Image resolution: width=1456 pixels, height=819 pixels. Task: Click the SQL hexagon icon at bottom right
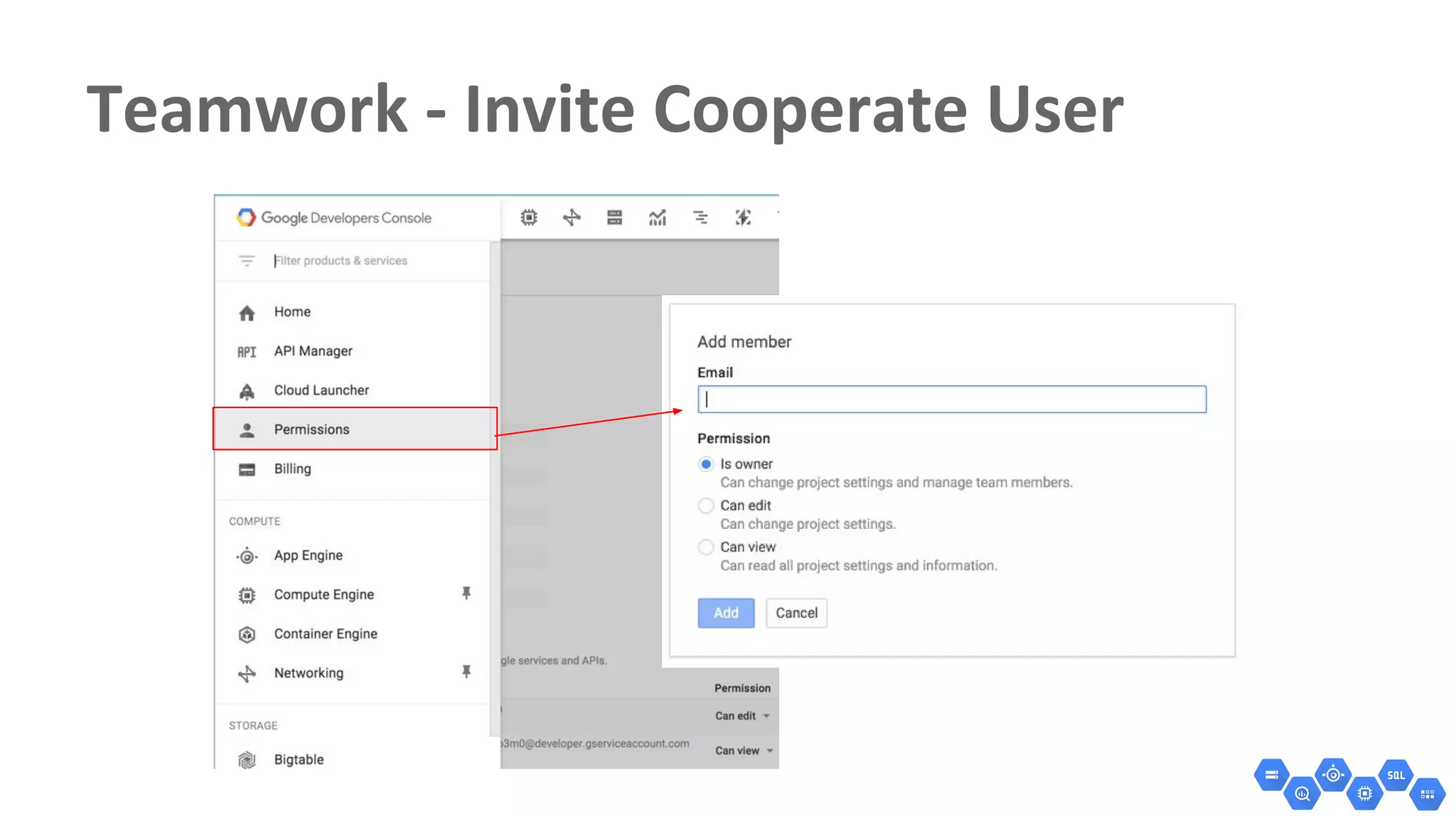click(x=1396, y=775)
